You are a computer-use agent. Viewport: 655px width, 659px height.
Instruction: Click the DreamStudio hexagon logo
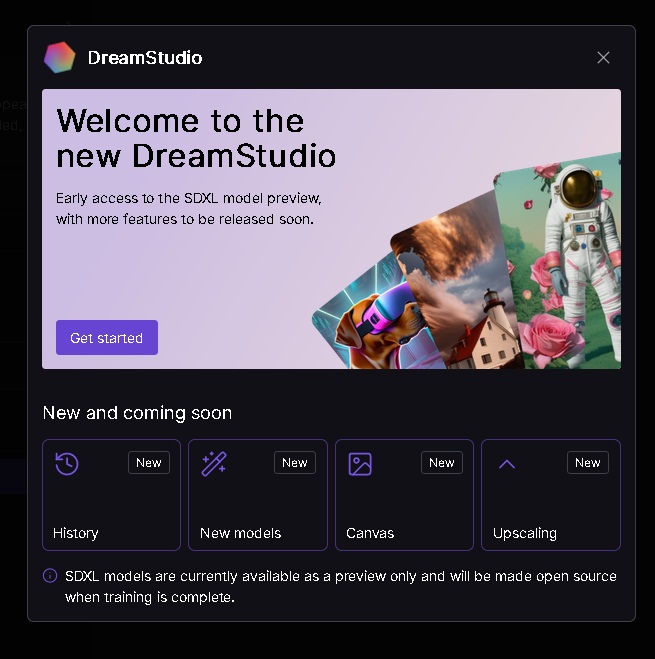(60, 58)
